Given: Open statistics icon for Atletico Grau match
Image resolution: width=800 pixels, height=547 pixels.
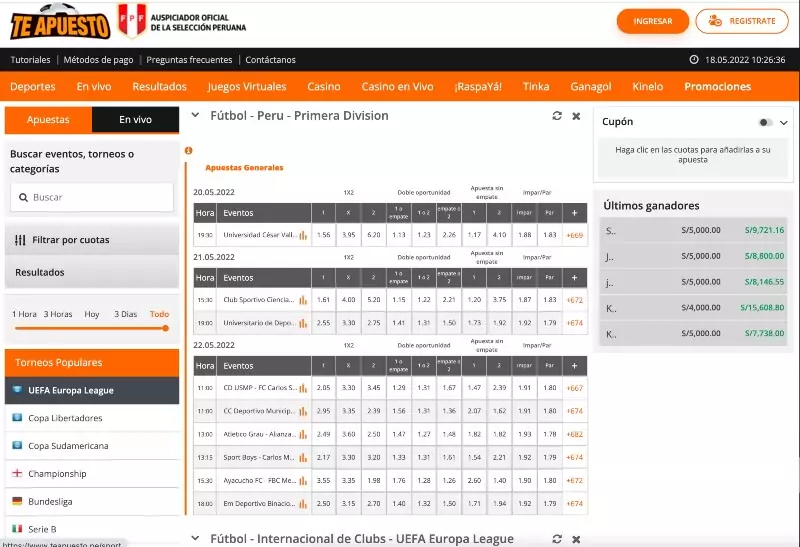Looking at the screenshot, I should tap(303, 434).
